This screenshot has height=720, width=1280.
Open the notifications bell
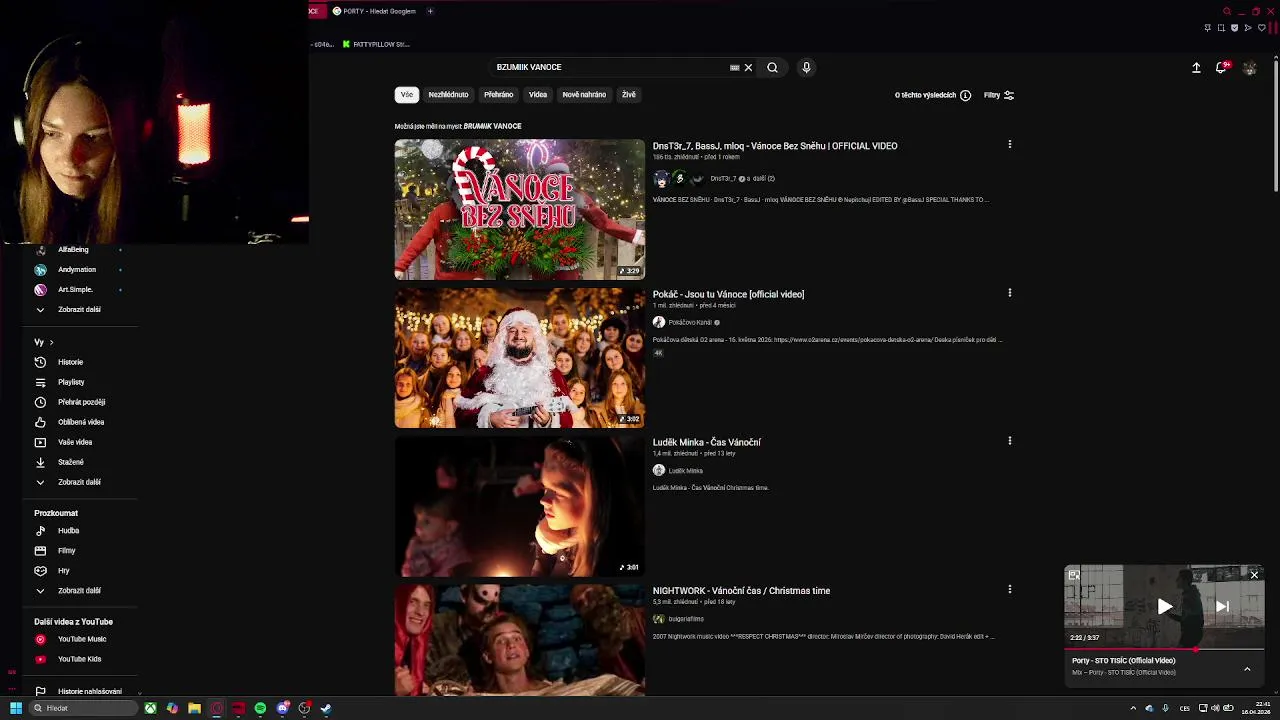pos(1221,67)
